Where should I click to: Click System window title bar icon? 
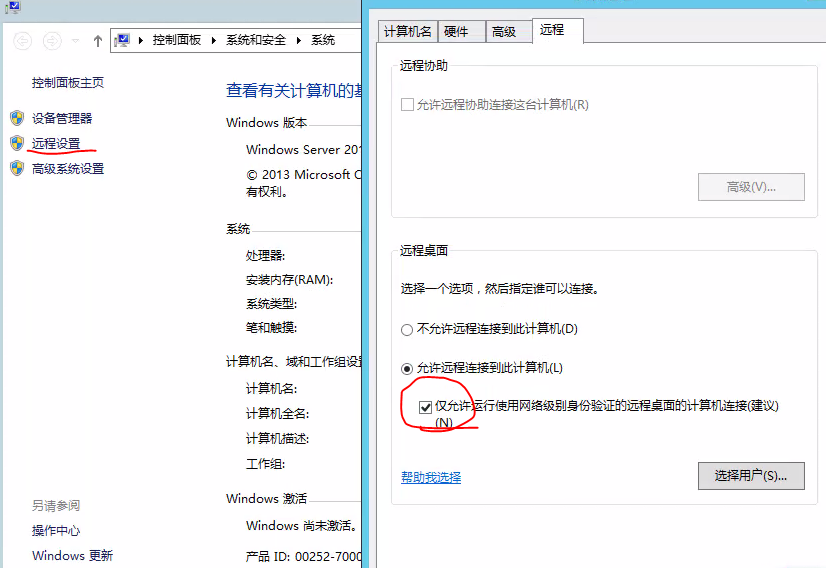point(12,7)
